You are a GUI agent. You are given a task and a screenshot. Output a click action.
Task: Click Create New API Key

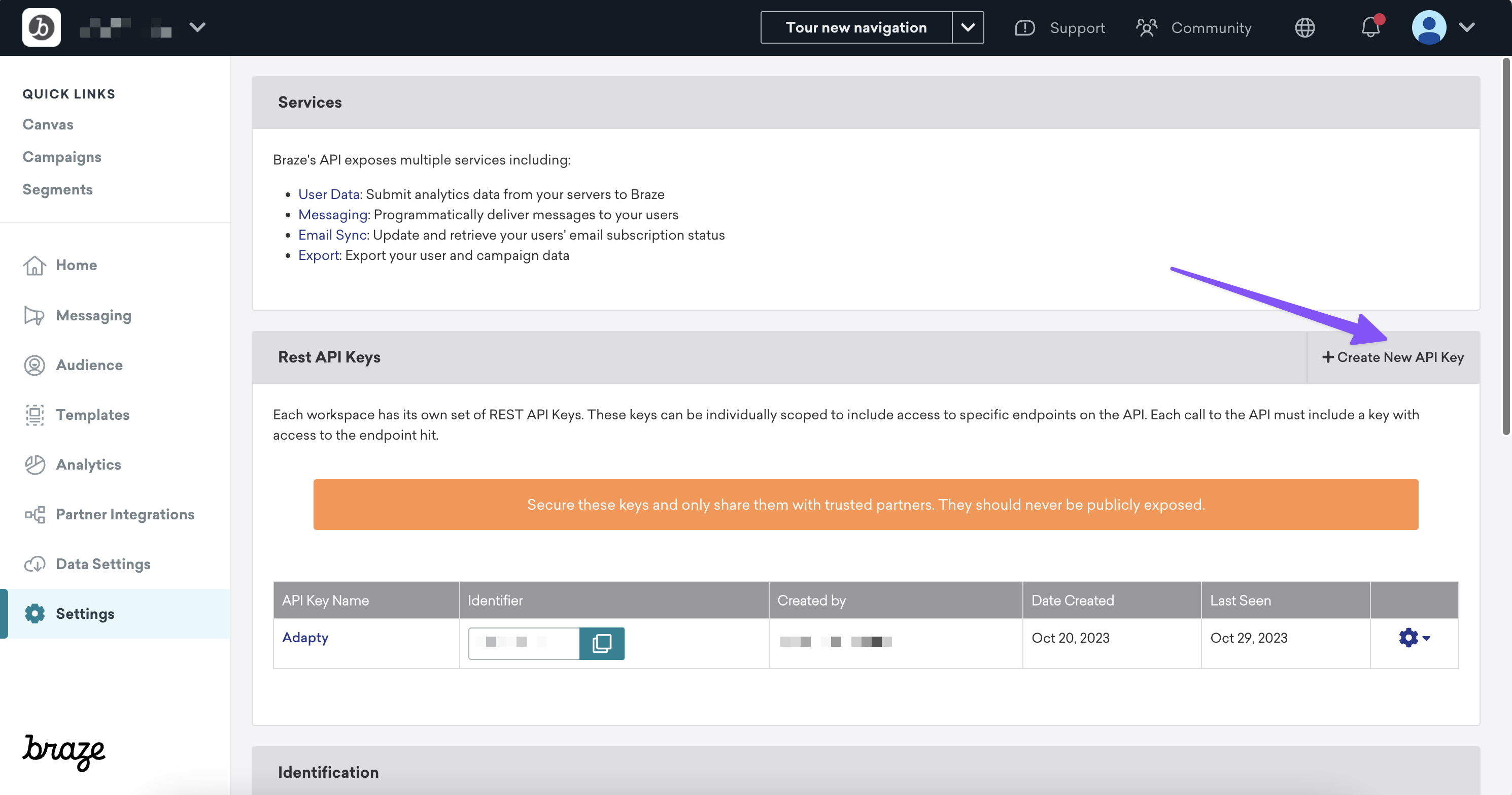(x=1393, y=357)
